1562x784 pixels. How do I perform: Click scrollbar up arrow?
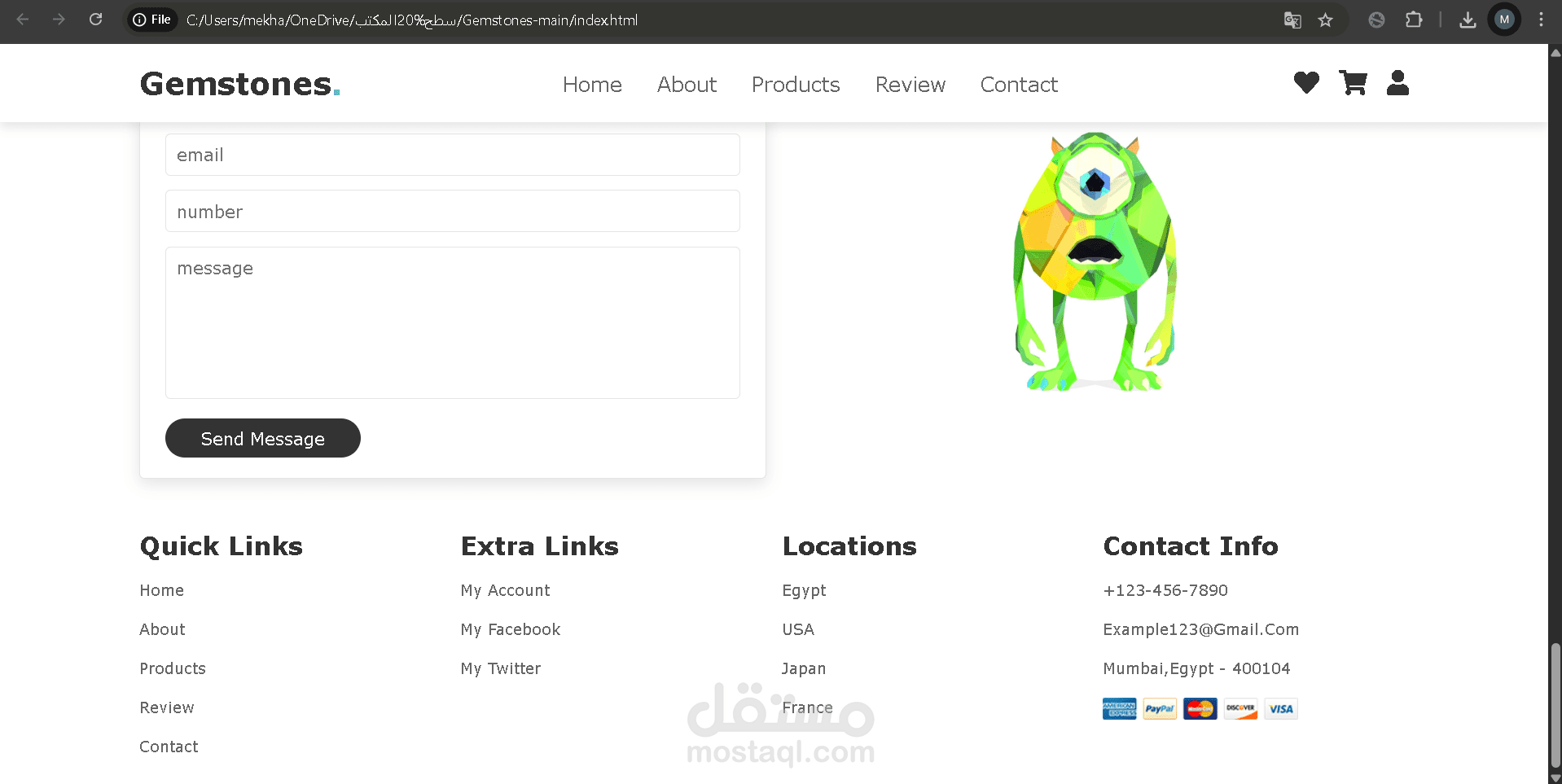pos(1555,52)
